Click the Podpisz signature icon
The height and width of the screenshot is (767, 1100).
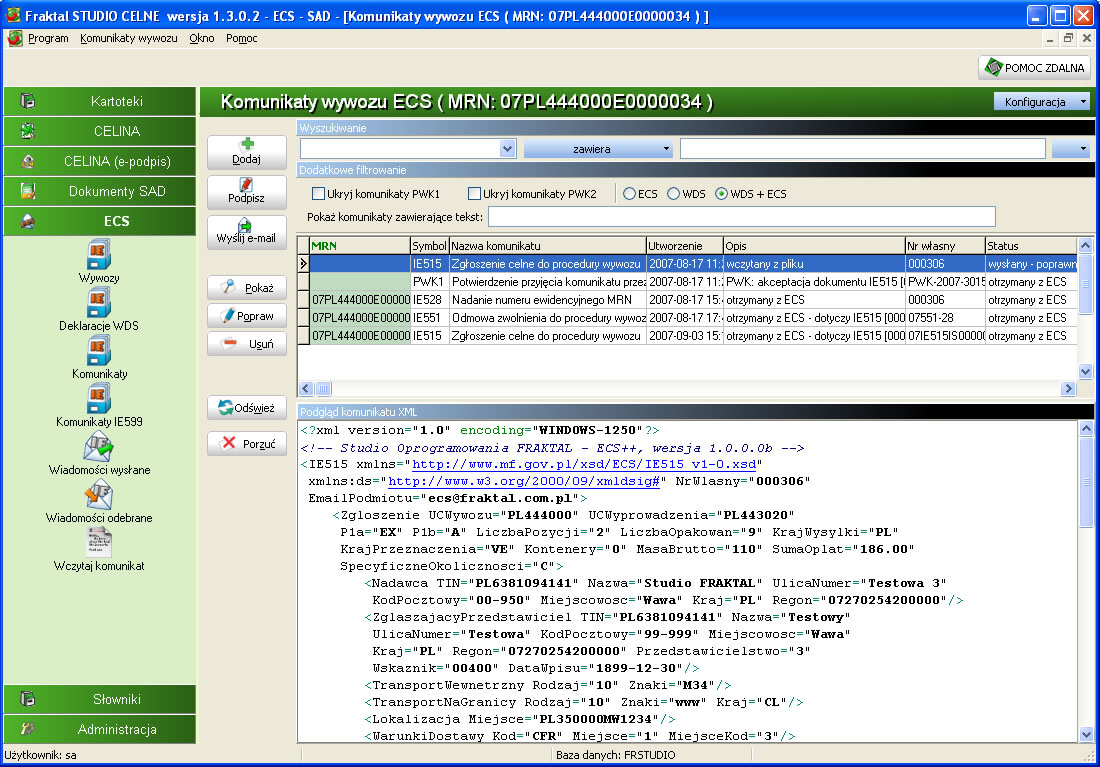[246, 184]
